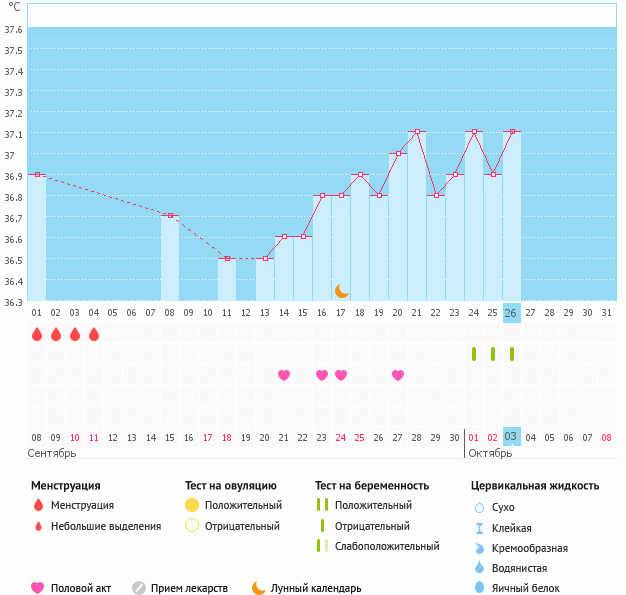Select the pink heart on cycle day 20
The height and width of the screenshot is (595, 626).
pos(398,375)
